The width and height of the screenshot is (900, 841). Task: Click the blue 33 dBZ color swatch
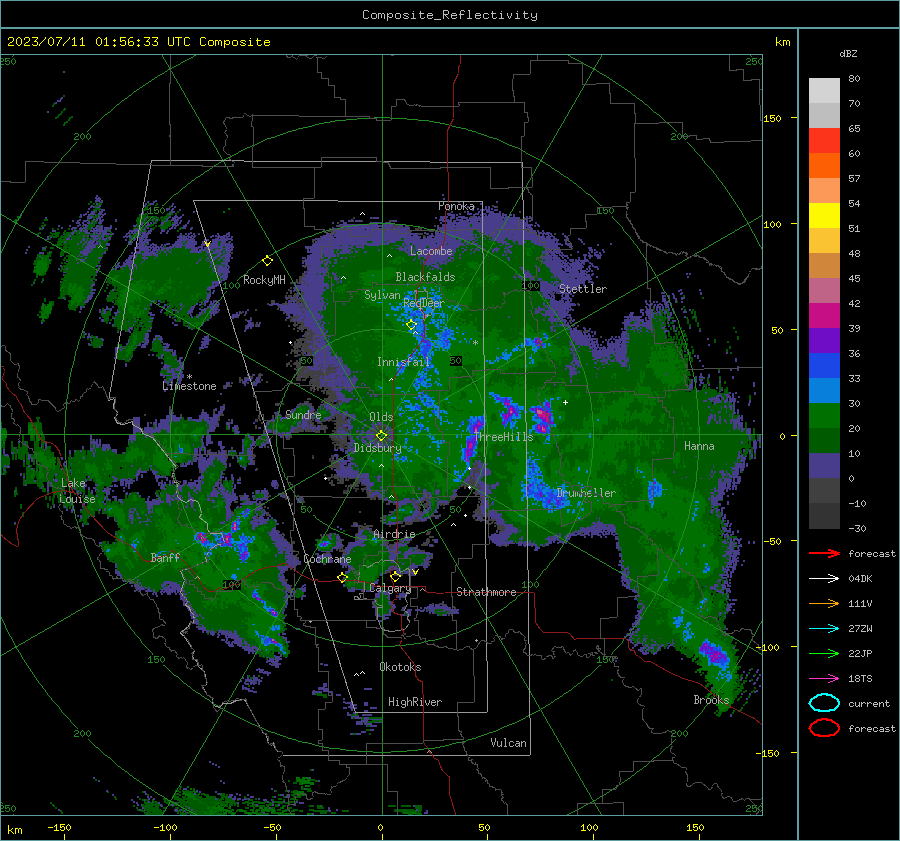pyautogui.click(x=824, y=366)
